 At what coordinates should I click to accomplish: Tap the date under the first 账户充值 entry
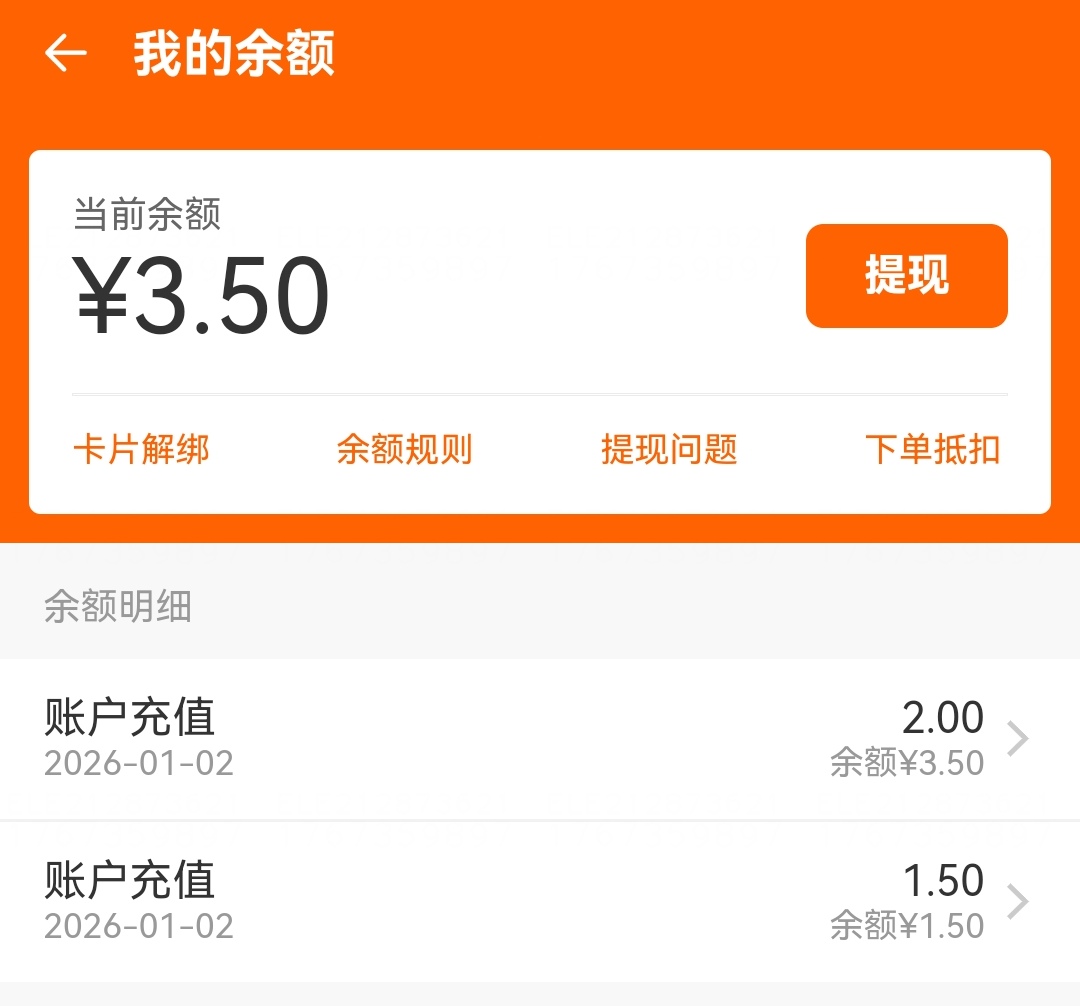click(x=139, y=764)
